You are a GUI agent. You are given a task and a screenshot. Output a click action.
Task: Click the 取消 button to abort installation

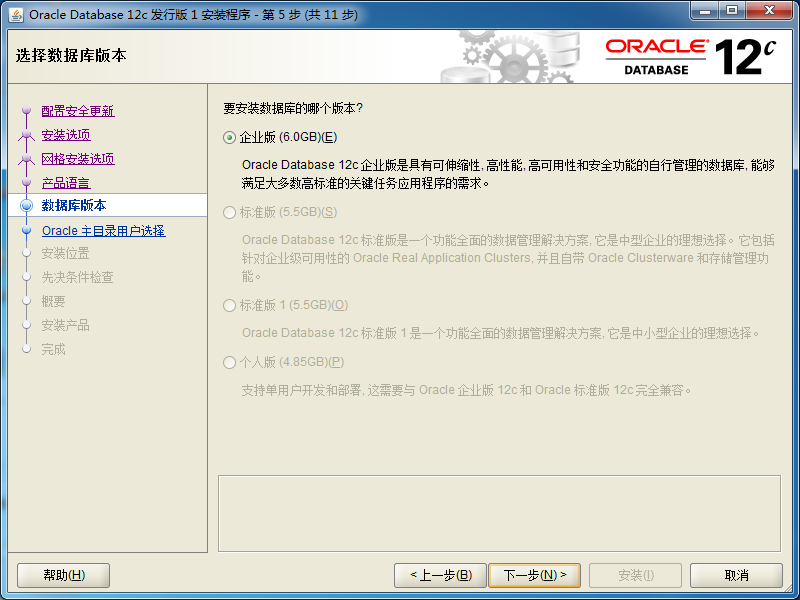click(735, 575)
